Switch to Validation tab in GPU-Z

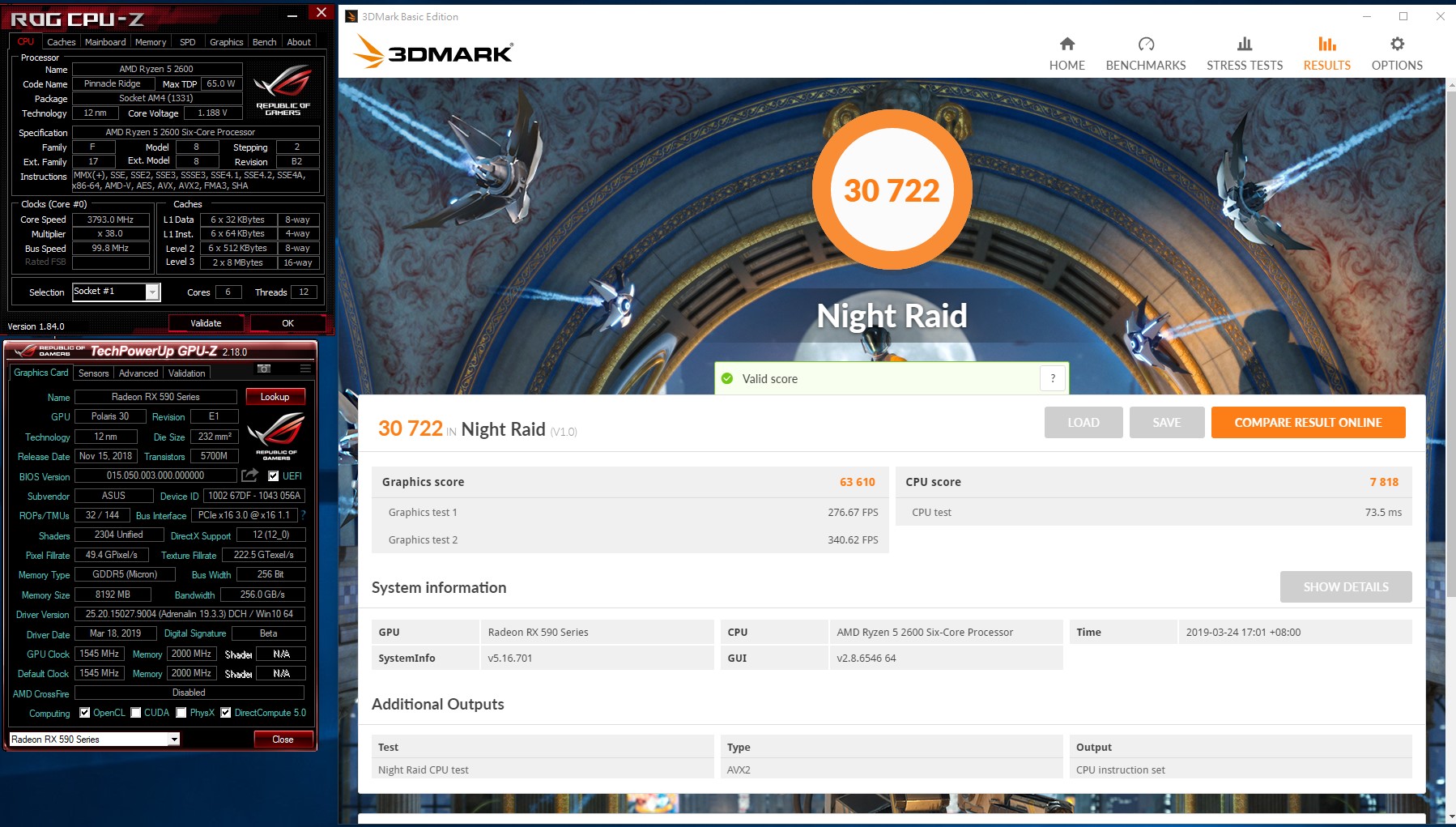[x=187, y=373]
